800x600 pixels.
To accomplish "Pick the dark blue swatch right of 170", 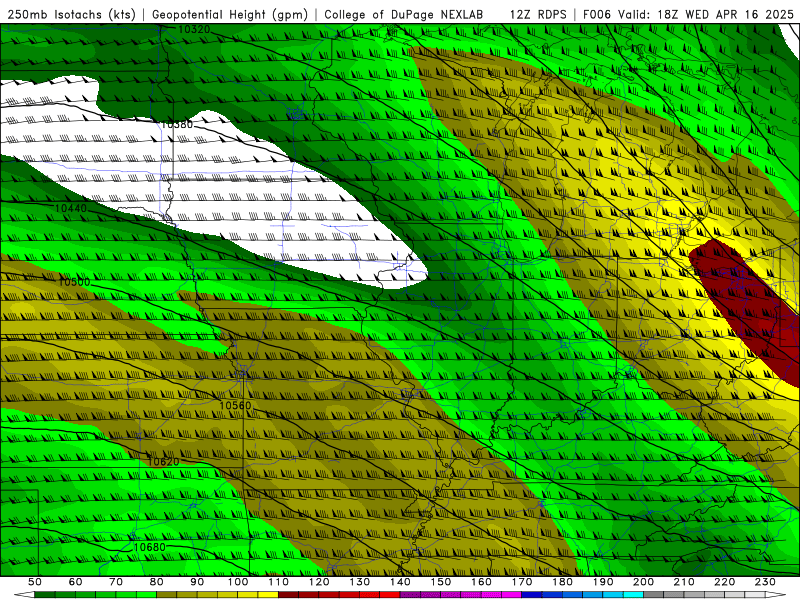I will (532, 595).
